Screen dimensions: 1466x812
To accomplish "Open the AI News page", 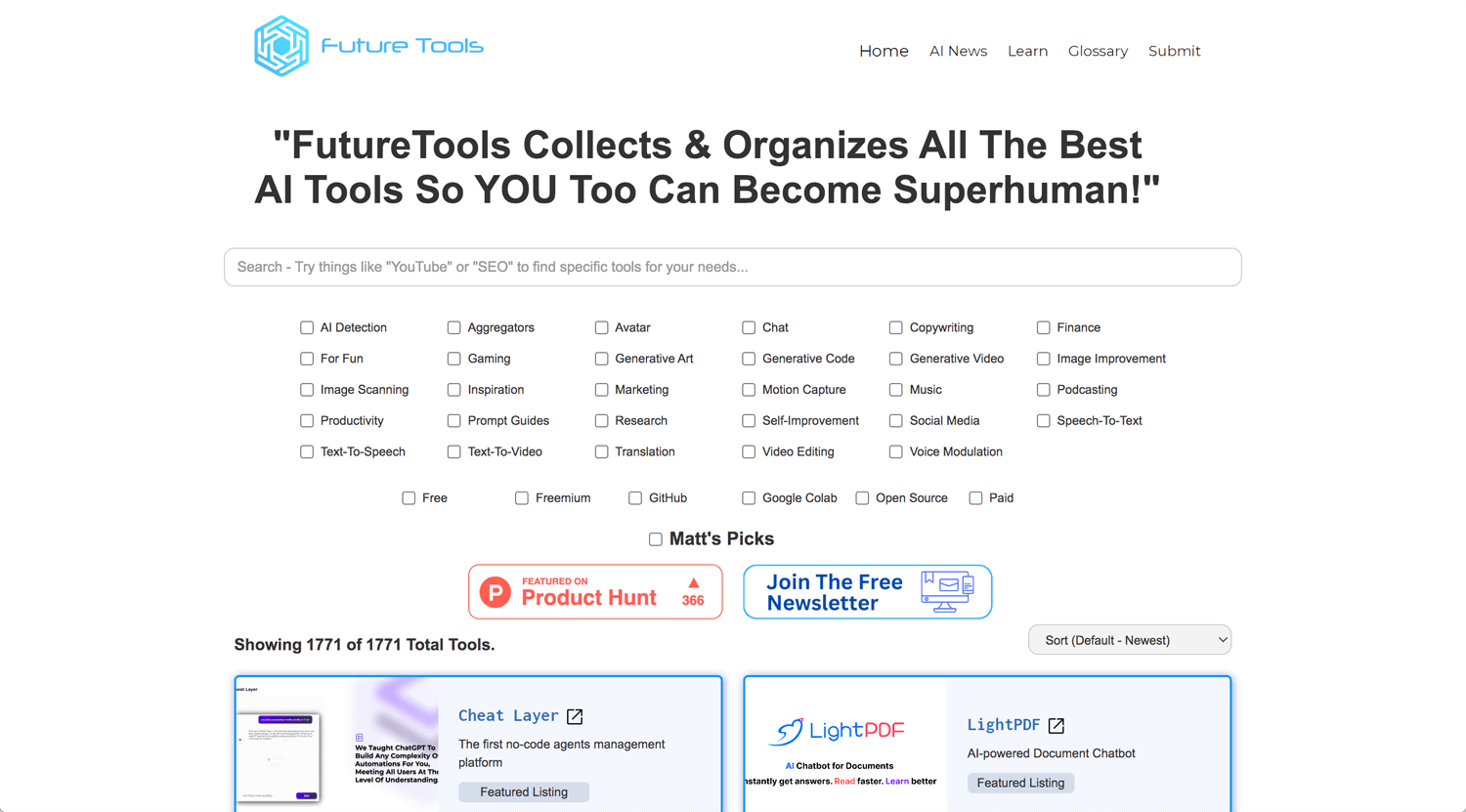I will click(x=958, y=51).
